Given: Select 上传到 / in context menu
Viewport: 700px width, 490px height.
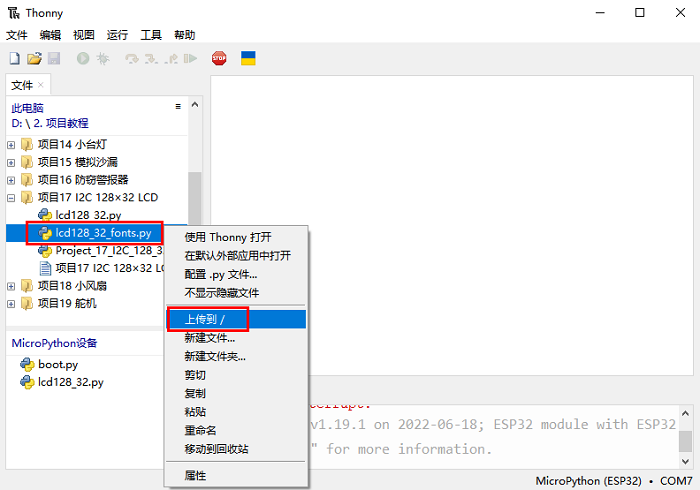Looking at the screenshot, I should (x=205, y=319).
